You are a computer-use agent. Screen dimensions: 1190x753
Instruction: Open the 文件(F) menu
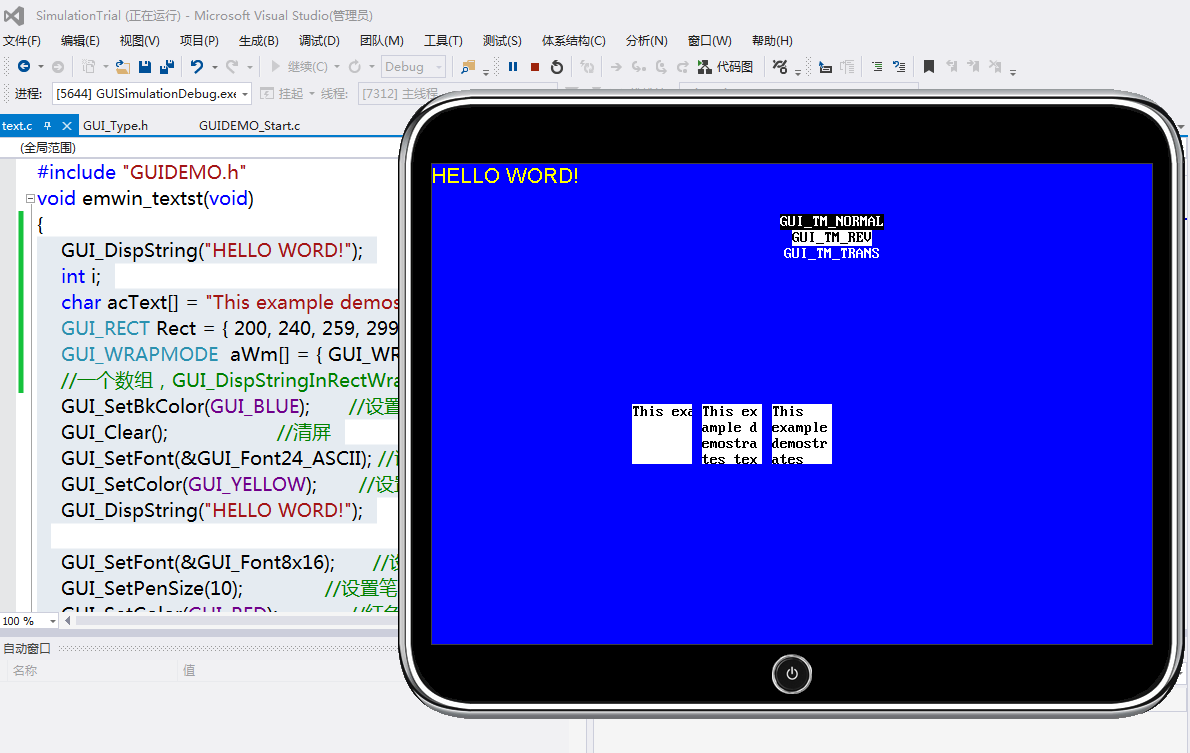(x=22, y=40)
